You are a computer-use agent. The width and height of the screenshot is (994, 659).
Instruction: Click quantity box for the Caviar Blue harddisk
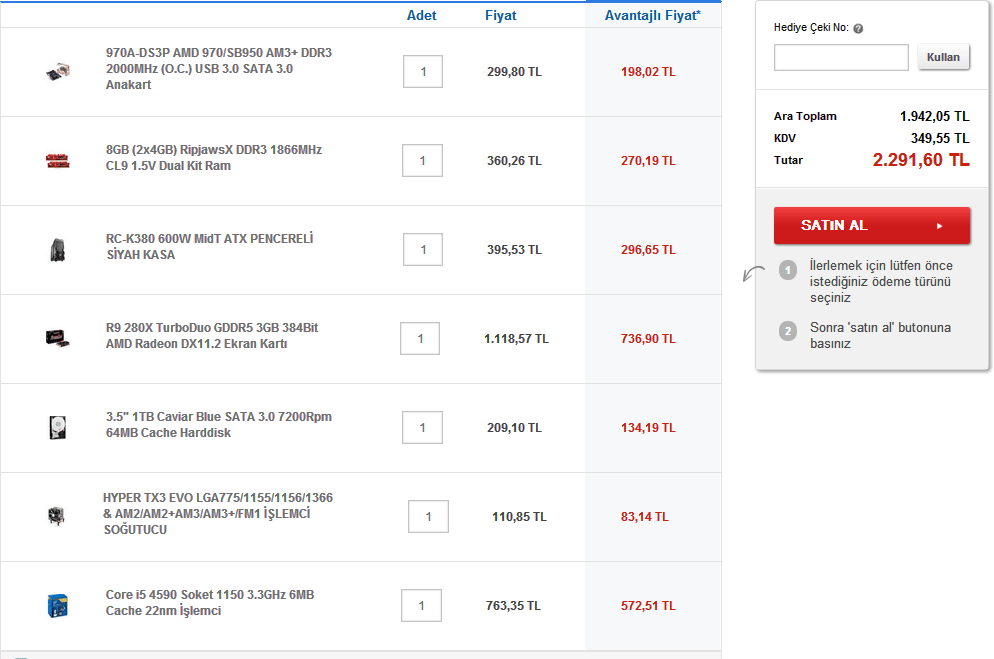423,427
